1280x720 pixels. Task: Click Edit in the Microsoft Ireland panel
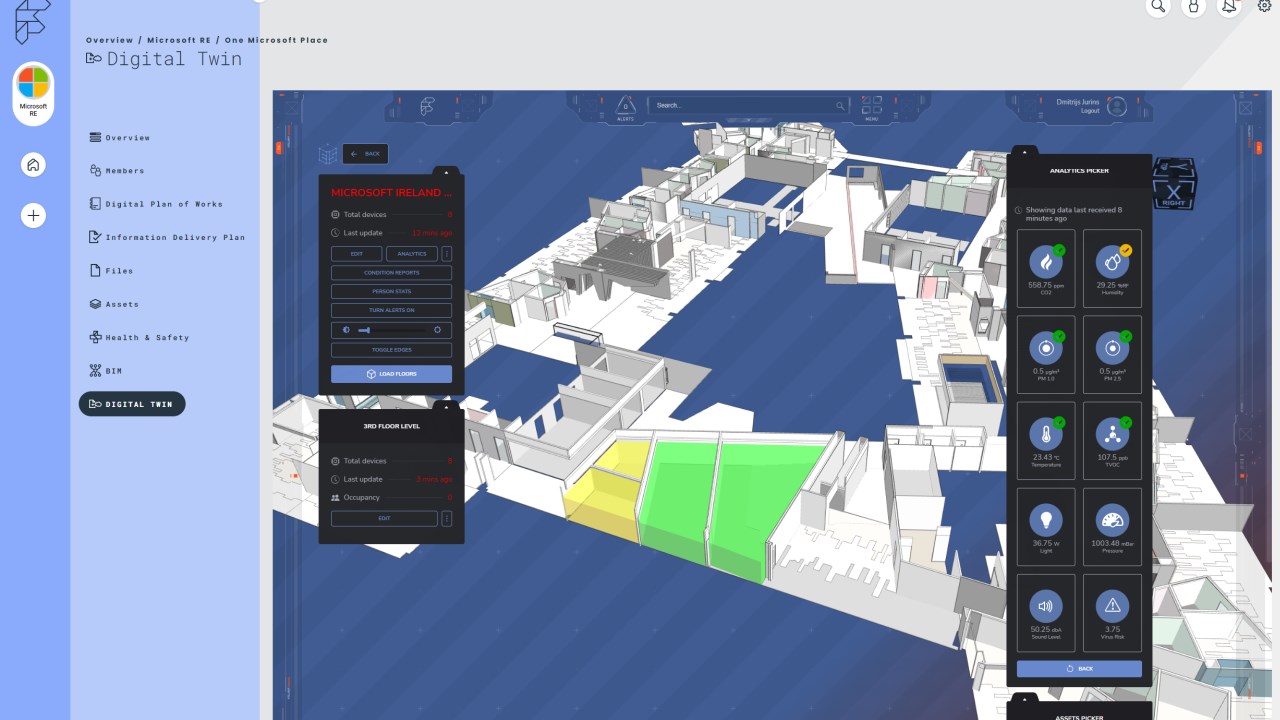click(x=357, y=254)
